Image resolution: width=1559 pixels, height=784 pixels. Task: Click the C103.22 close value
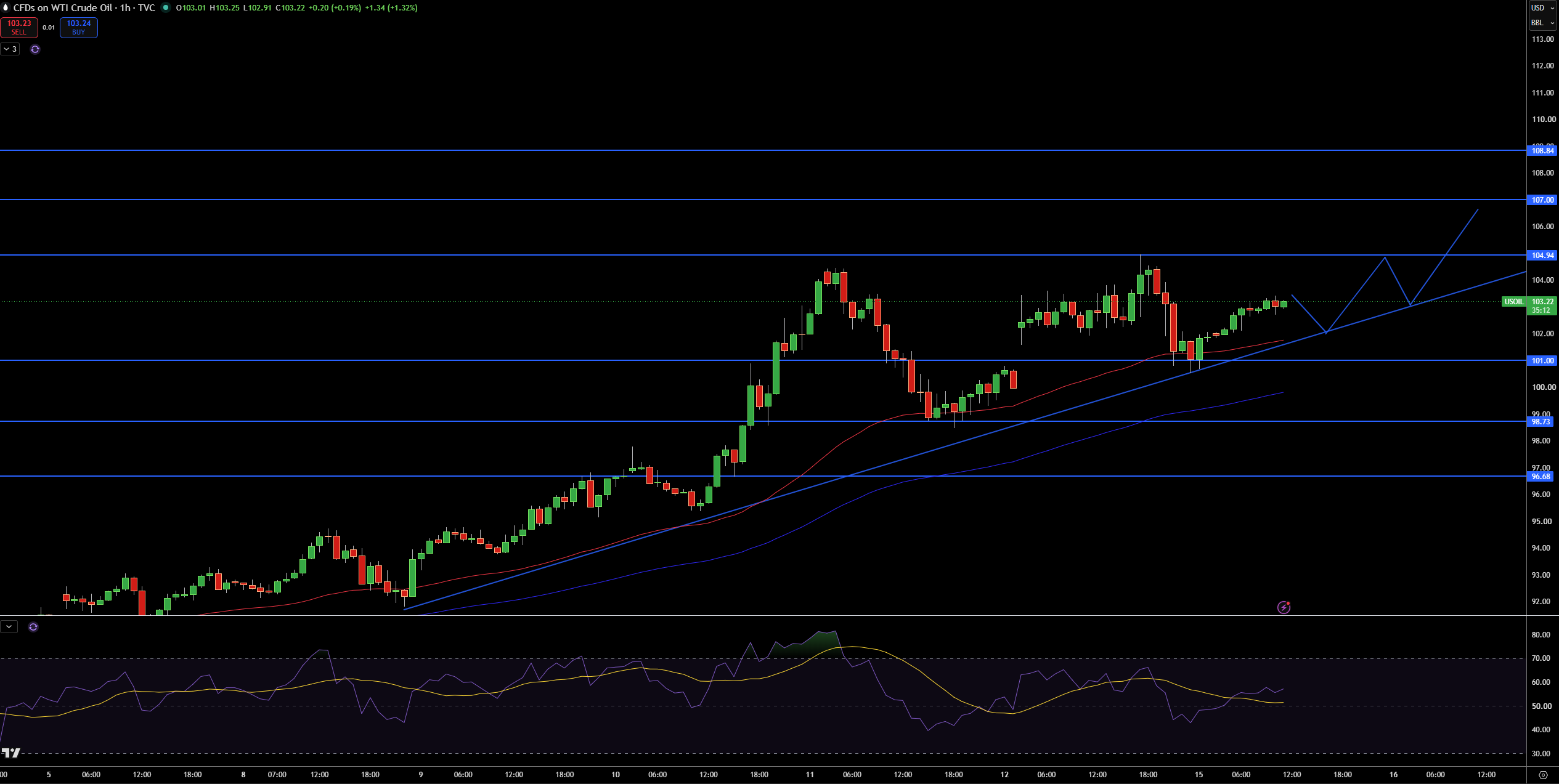point(290,8)
